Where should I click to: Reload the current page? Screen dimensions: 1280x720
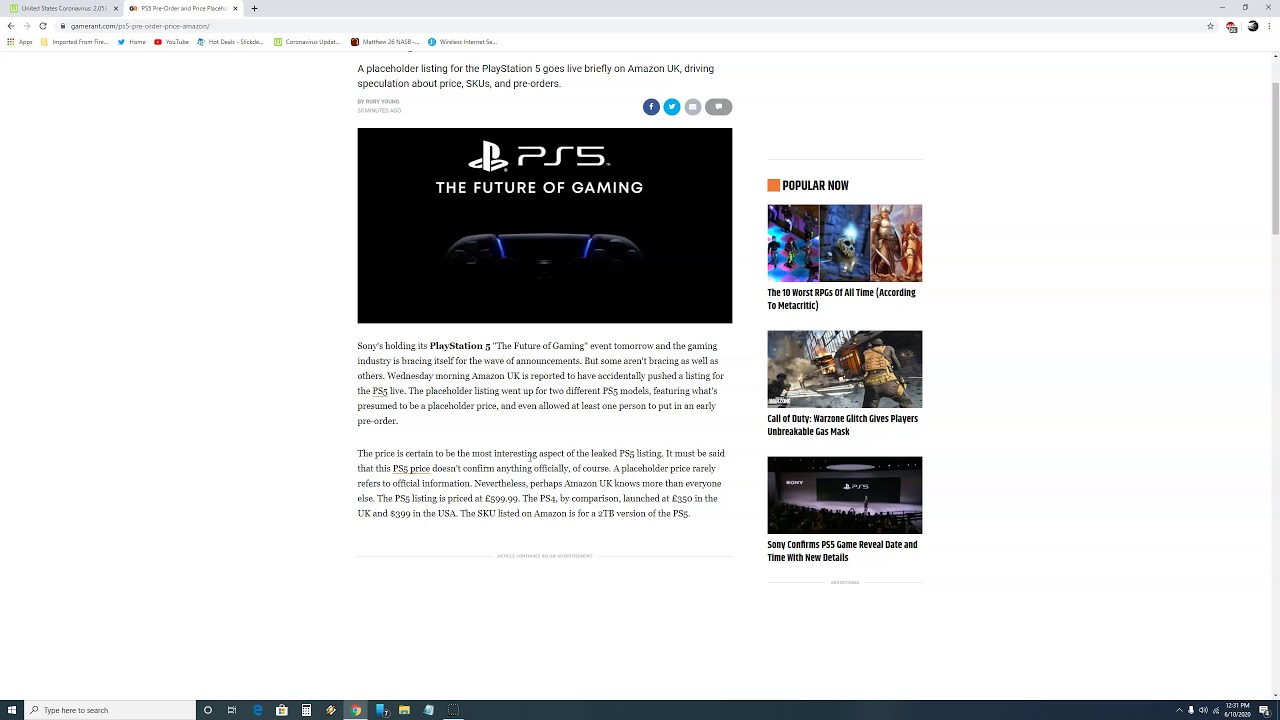(x=43, y=26)
